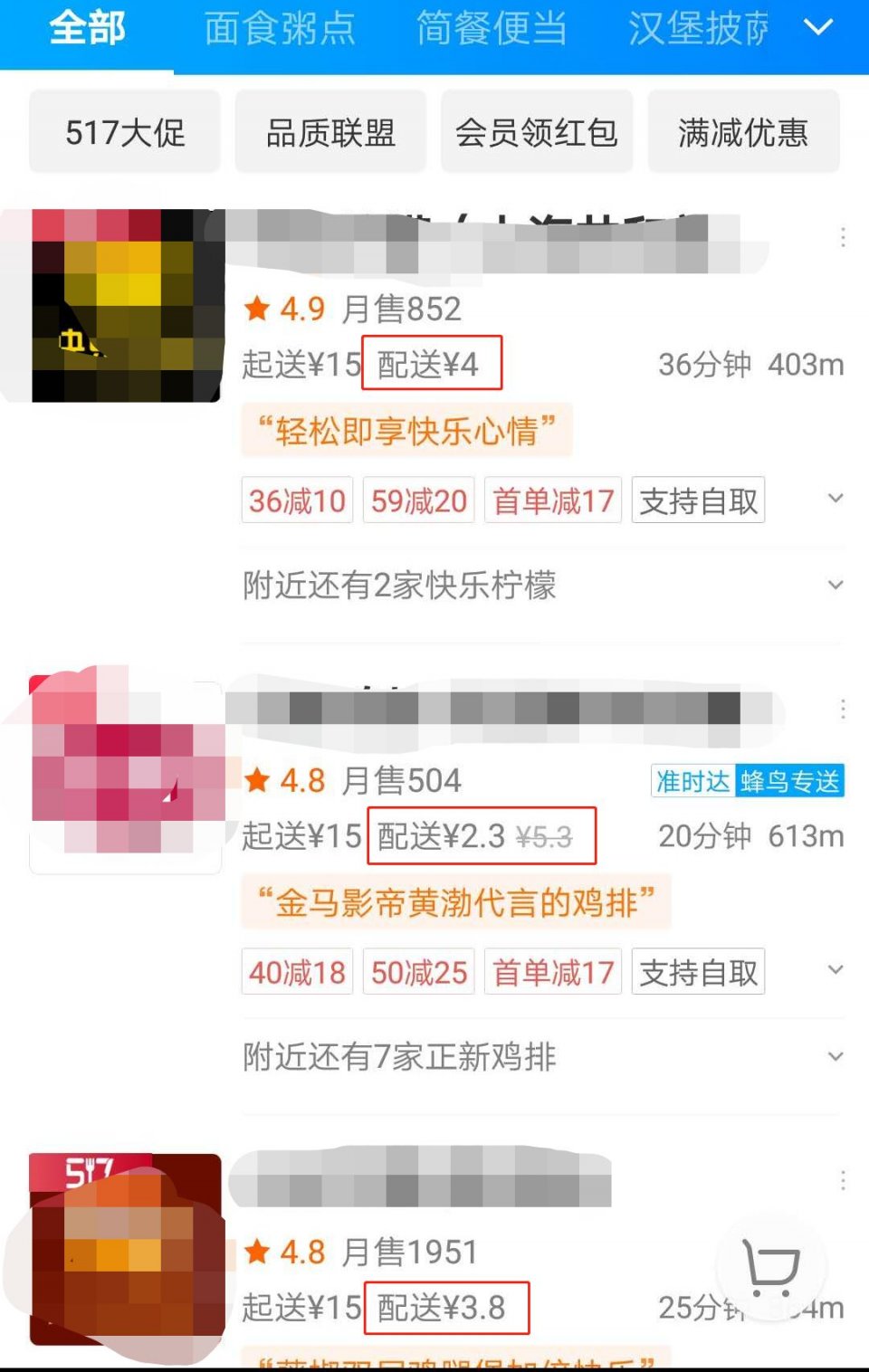This screenshot has width=869, height=1372.
Task: Tap the orange star rating 4.9
Action: click(284, 310)
